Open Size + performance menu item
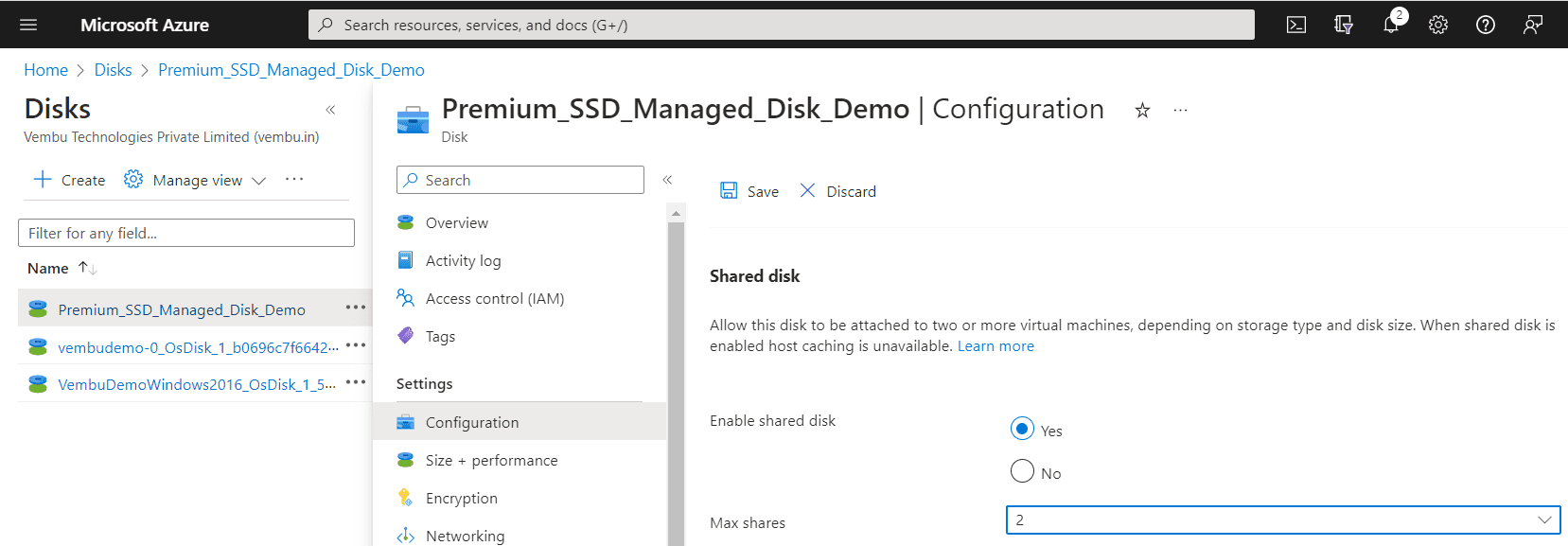 click(491, 460)
